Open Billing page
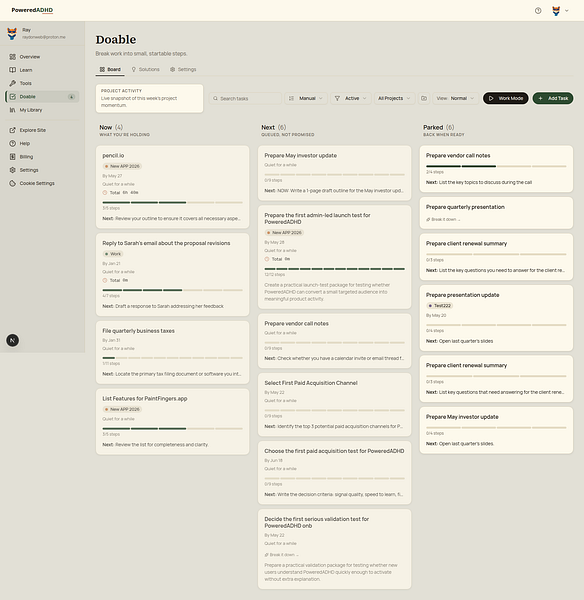Viewport: 584px width, 600px height. tap(42, 157)
